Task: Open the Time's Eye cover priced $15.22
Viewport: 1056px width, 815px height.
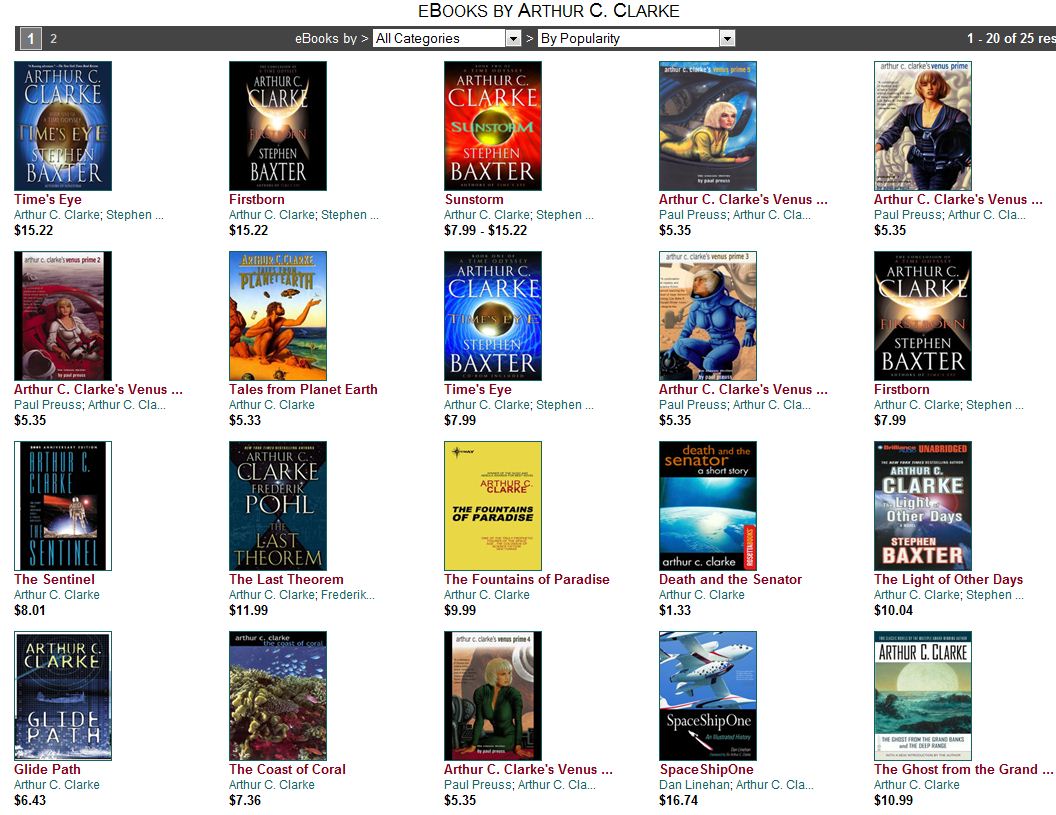Action: (x=63, y=126)
